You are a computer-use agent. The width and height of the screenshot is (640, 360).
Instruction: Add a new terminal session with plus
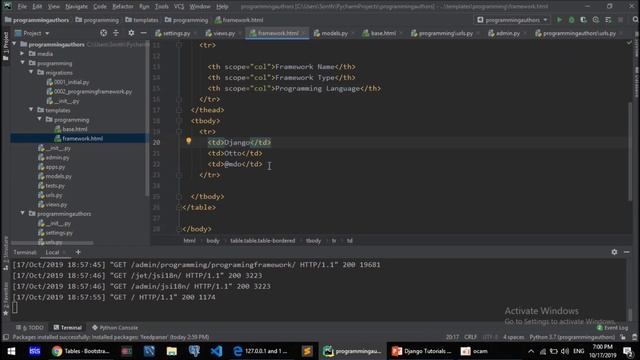pyautogui.click(x=78, y=252)
